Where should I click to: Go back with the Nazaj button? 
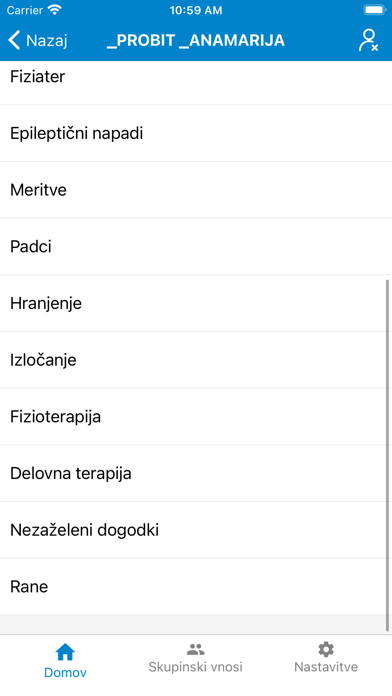coord(38,40)
